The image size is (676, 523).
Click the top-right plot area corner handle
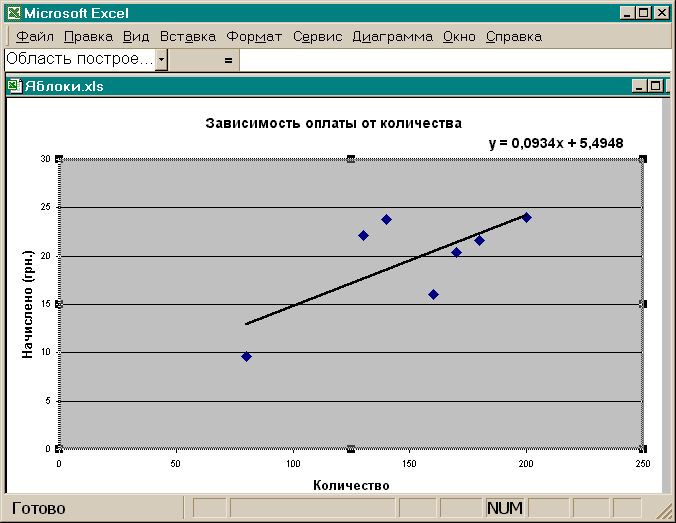click(x=643, y=159)
